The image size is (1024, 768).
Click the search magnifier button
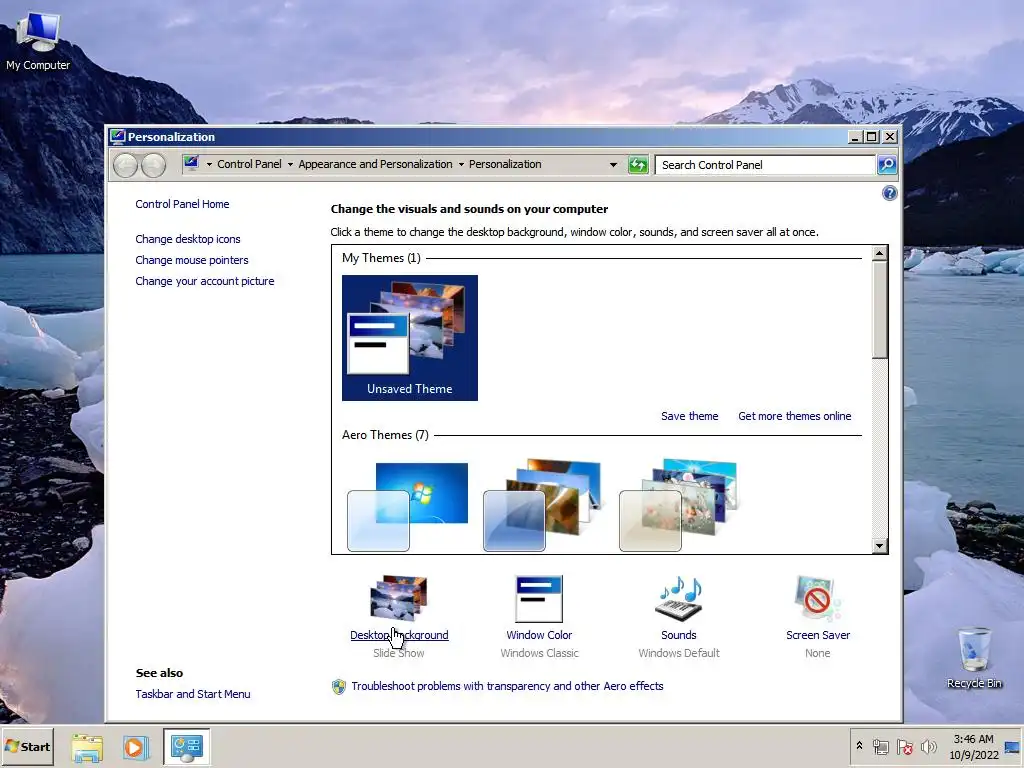[x=887, y=165]
